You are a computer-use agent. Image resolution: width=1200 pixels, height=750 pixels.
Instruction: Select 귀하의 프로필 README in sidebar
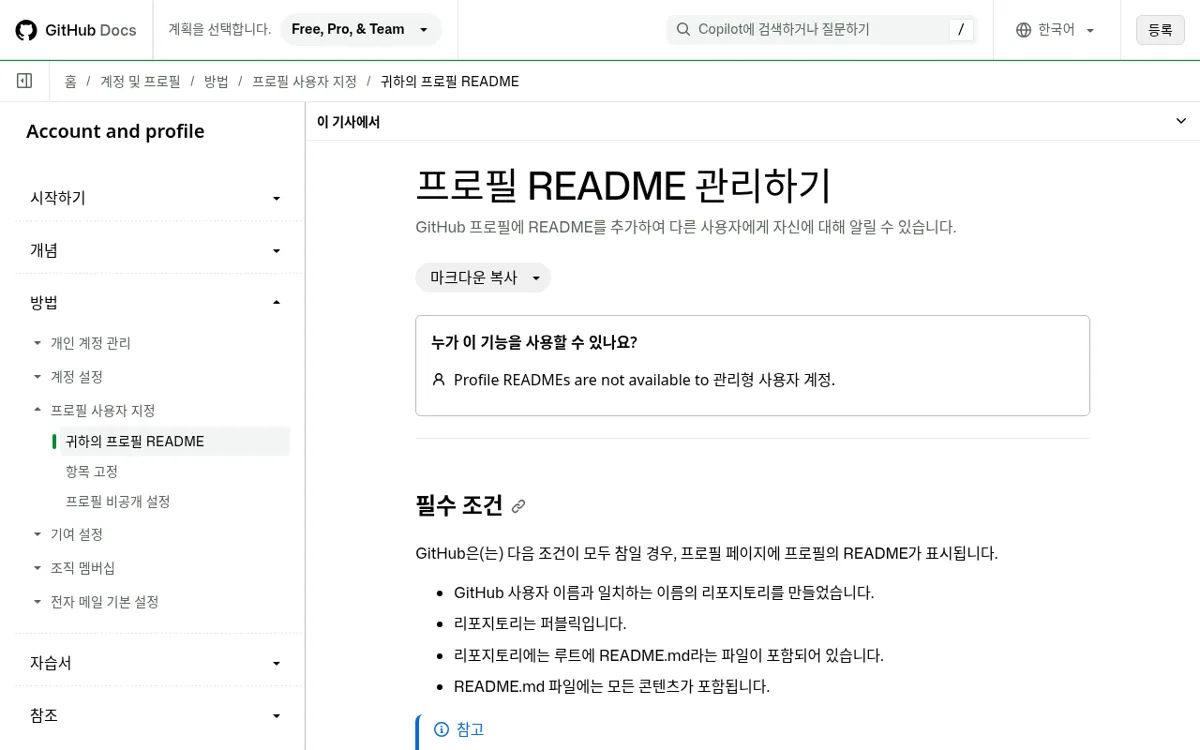(175, 441)
